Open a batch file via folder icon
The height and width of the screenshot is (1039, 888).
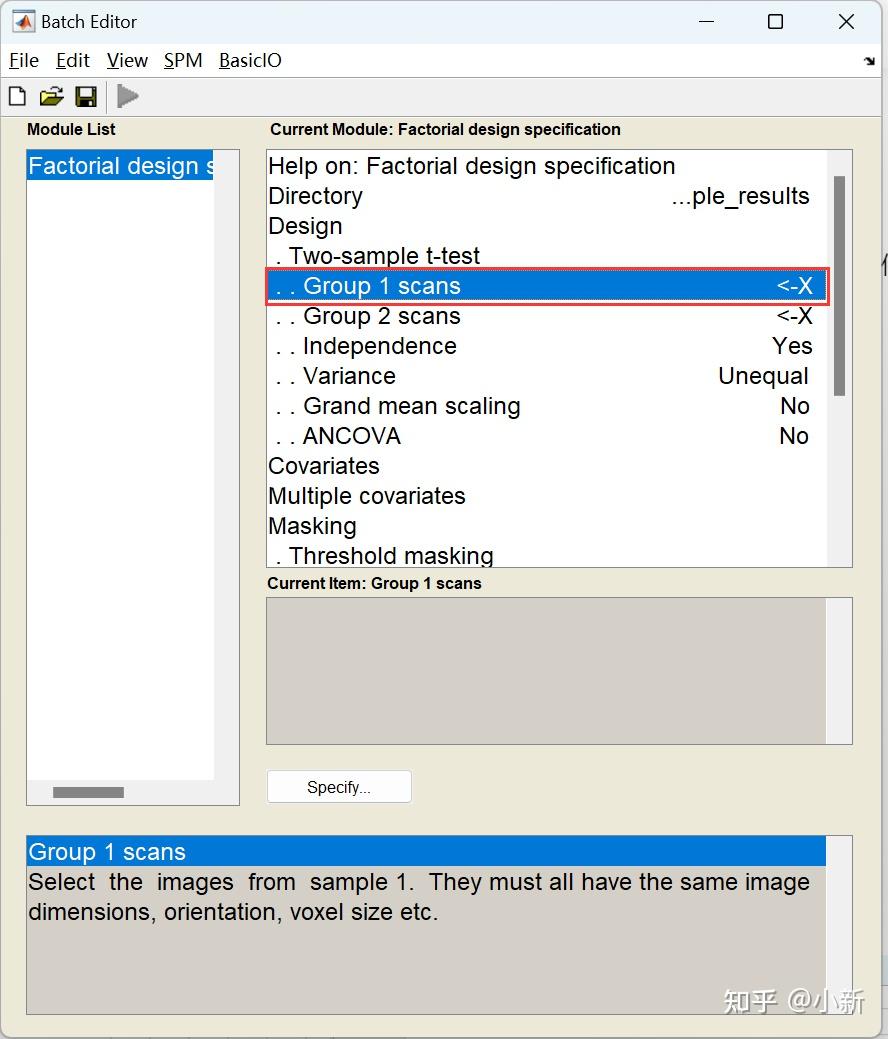point(51,96)
